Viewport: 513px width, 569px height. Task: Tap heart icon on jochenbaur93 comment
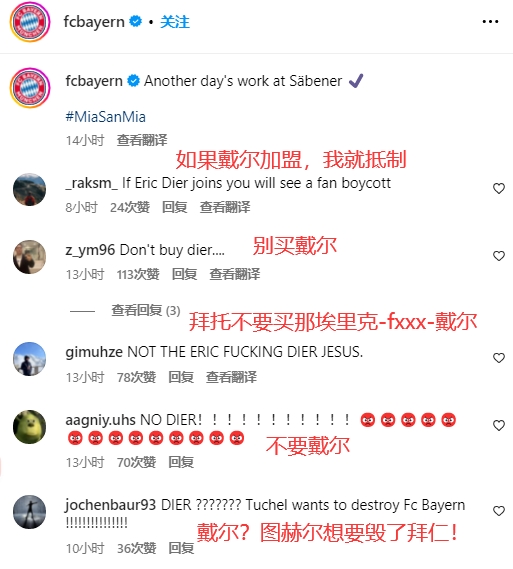click(499, 511)
